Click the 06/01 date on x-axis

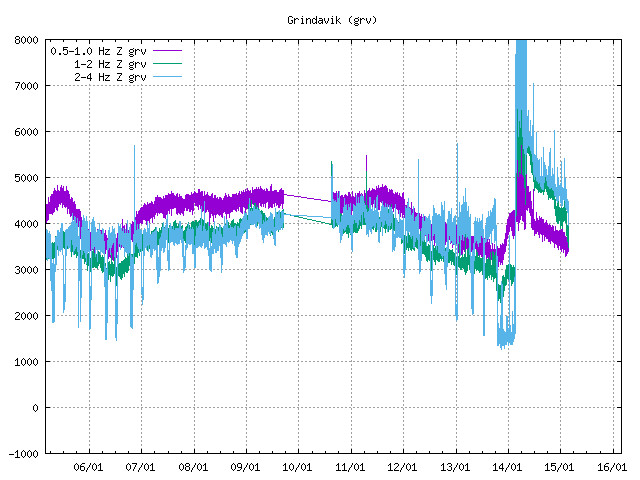tap(89, 467)
